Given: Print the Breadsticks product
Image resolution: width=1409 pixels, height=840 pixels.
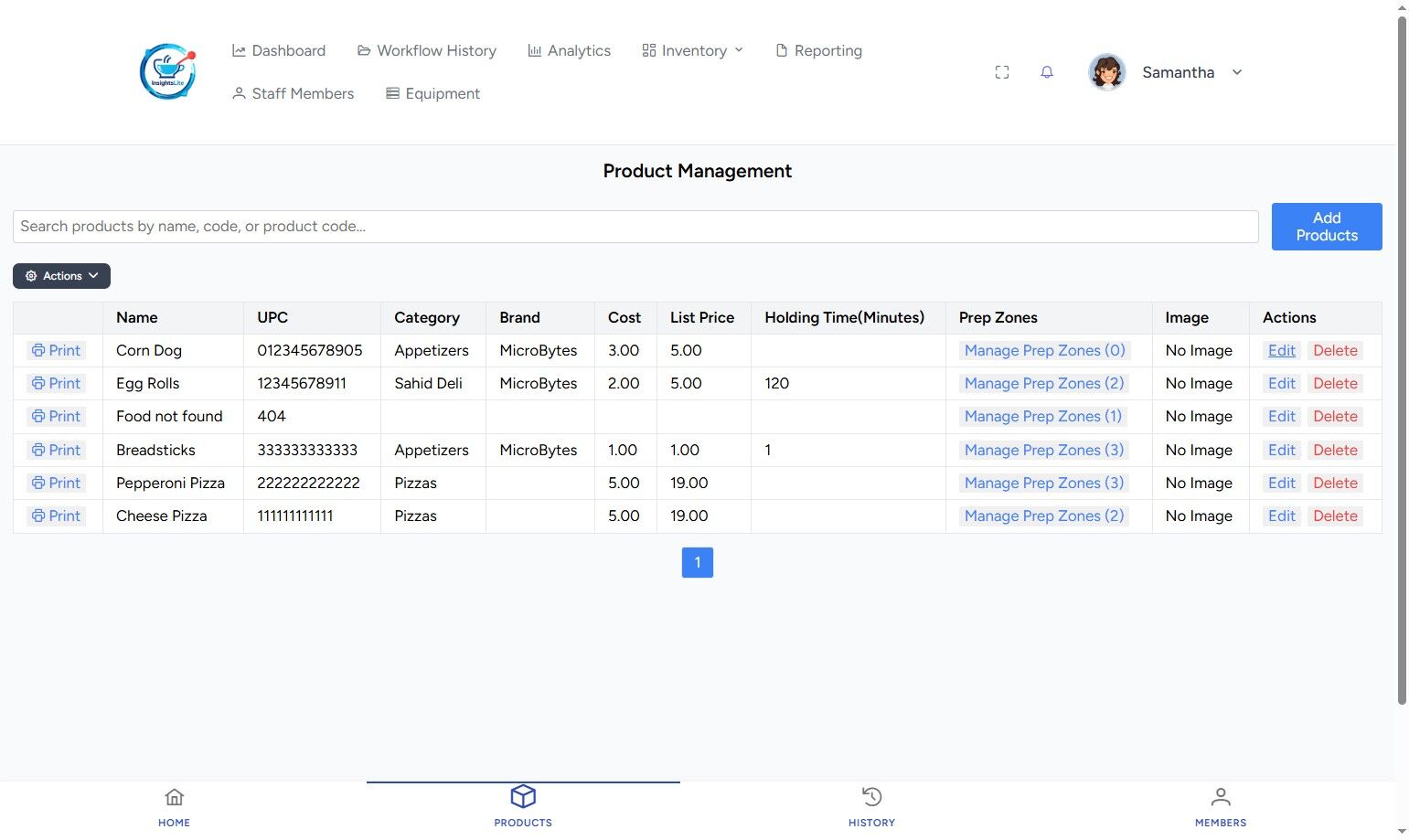Looking at the screenshot, I should coord(56,450).
